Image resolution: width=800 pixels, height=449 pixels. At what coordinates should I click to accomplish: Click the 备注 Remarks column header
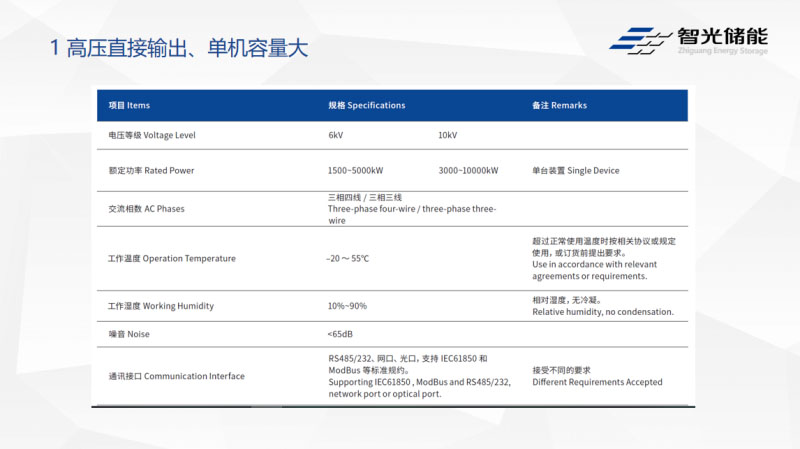tap(559, 105)
